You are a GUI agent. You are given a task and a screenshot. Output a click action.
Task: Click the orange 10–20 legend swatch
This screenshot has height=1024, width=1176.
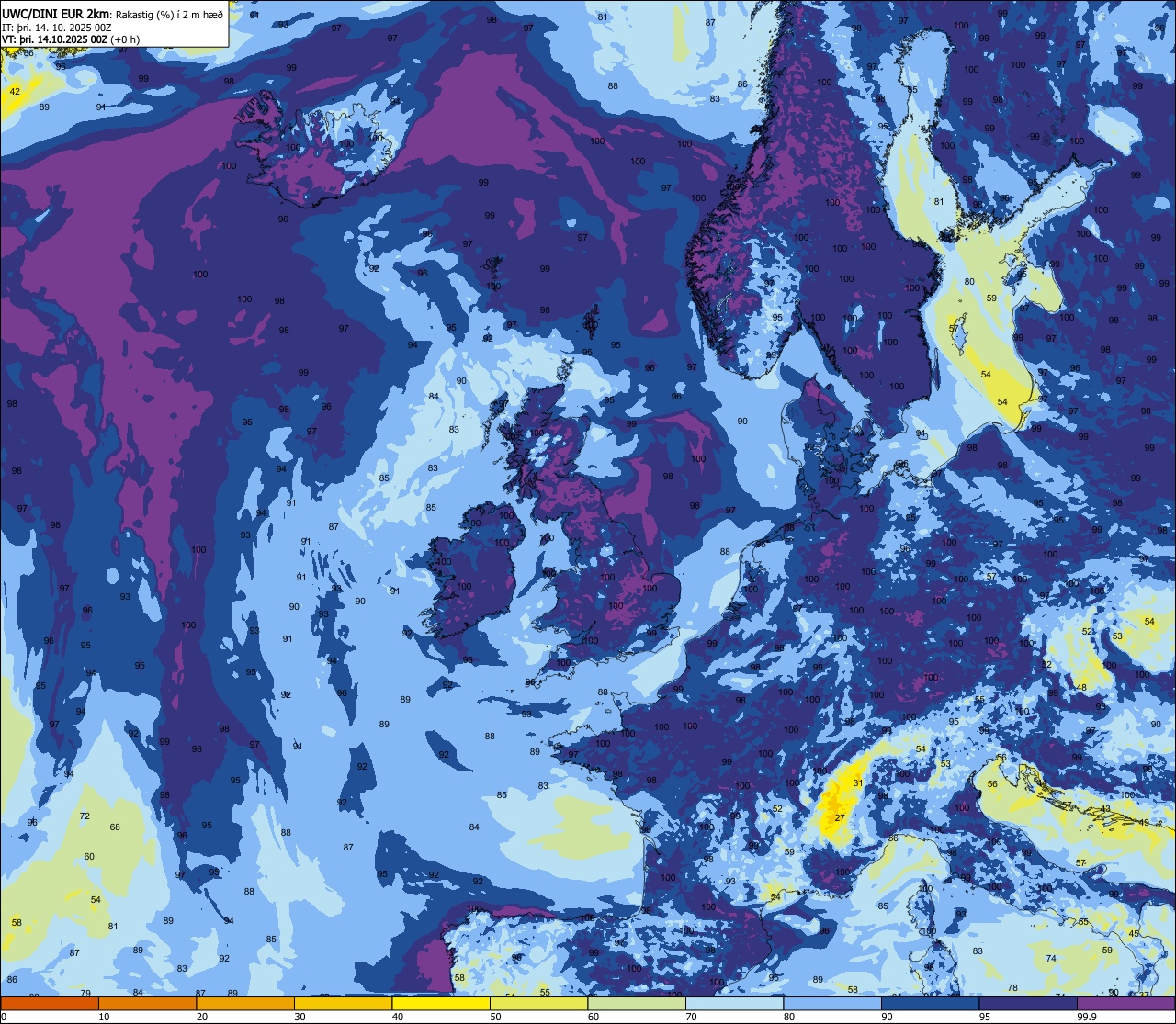tap(147, 1003)
